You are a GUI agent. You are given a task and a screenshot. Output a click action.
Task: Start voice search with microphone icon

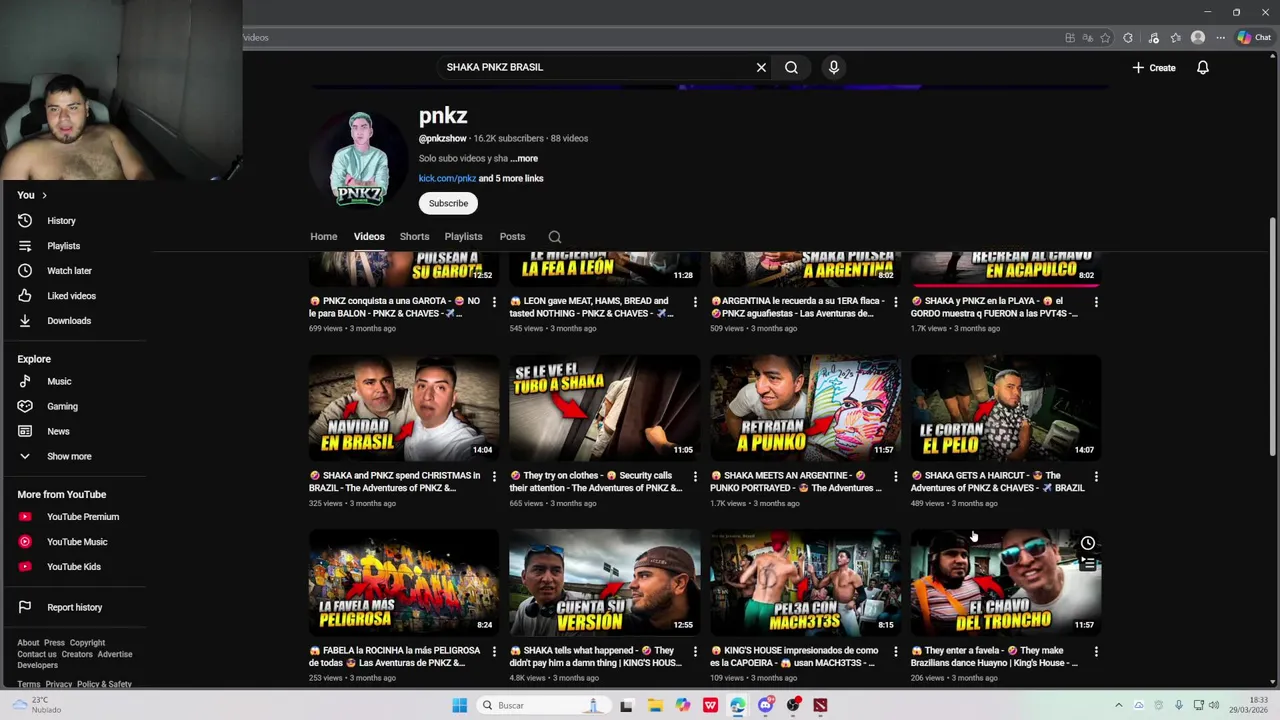point(834,67)
